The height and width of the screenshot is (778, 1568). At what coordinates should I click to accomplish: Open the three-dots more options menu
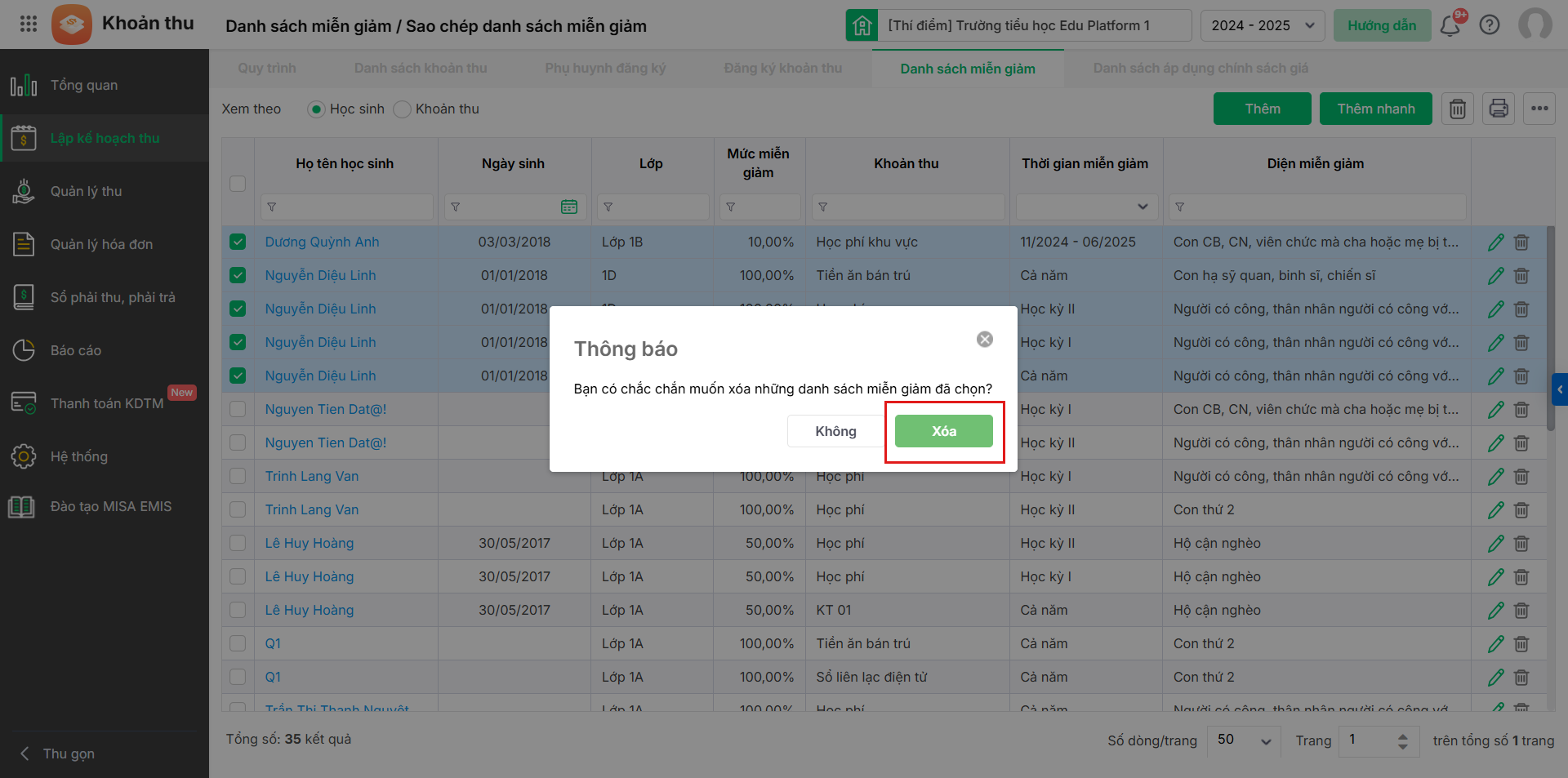[1539, 109]
